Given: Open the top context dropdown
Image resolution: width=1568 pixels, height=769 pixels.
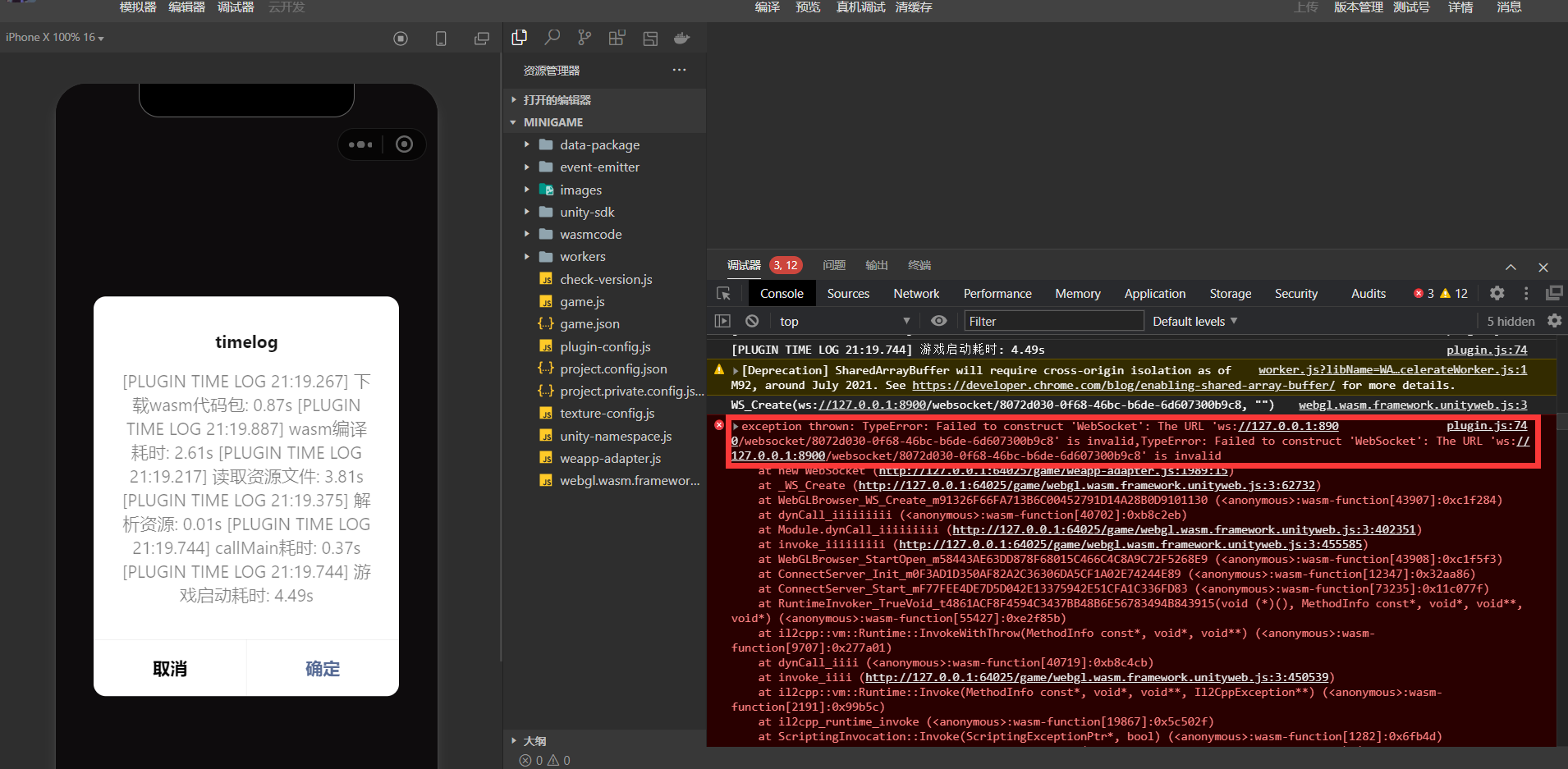Looking at the screenshot, I should point(845,321).
